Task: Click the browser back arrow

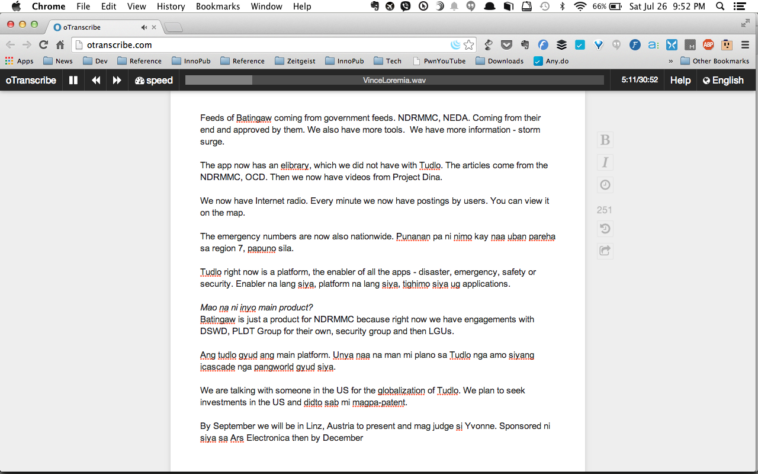Action: pos(10,45)
